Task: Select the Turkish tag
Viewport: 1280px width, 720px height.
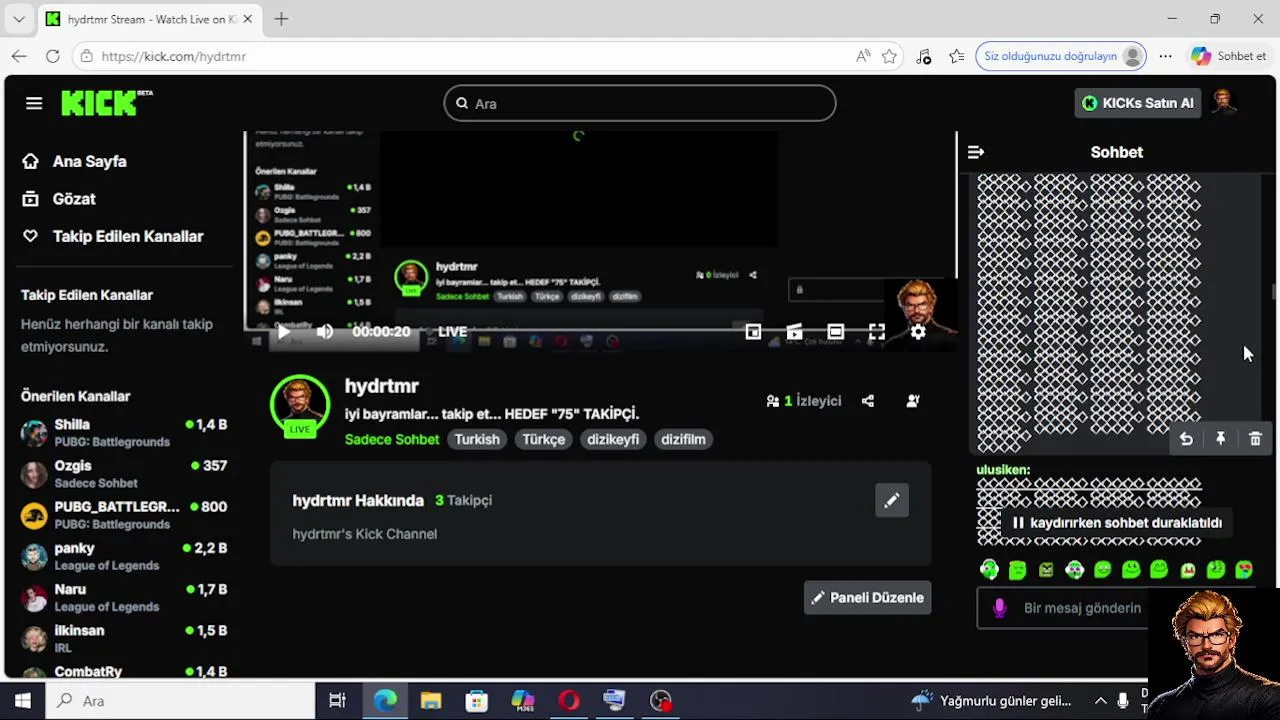Action: coord(477,439)
